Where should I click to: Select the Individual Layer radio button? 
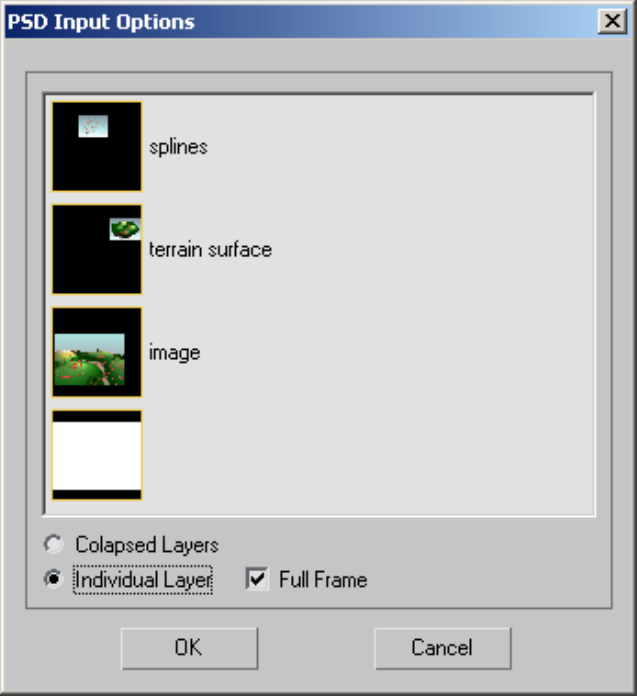point(54,579)
